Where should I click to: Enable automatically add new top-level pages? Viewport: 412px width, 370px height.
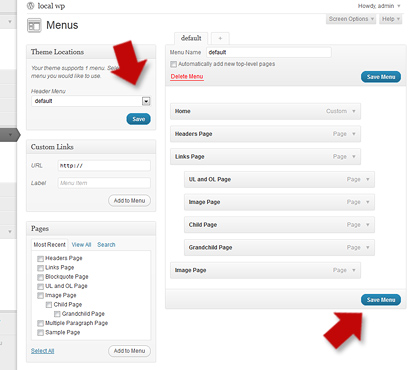click(x=173, y=64)
